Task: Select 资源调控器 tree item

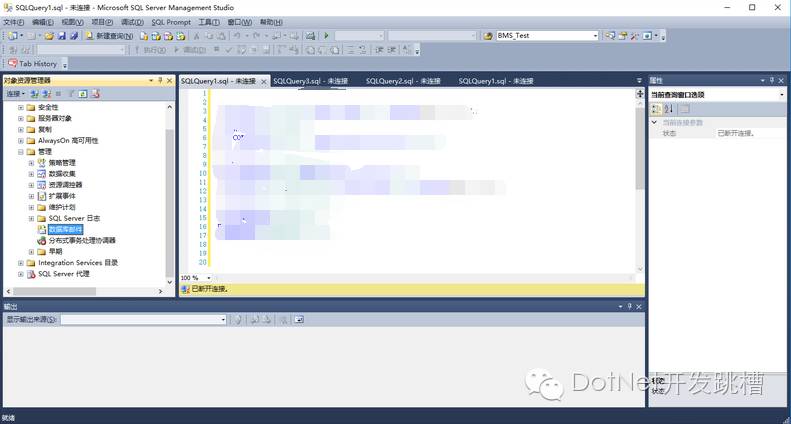Action: [65, 185]
